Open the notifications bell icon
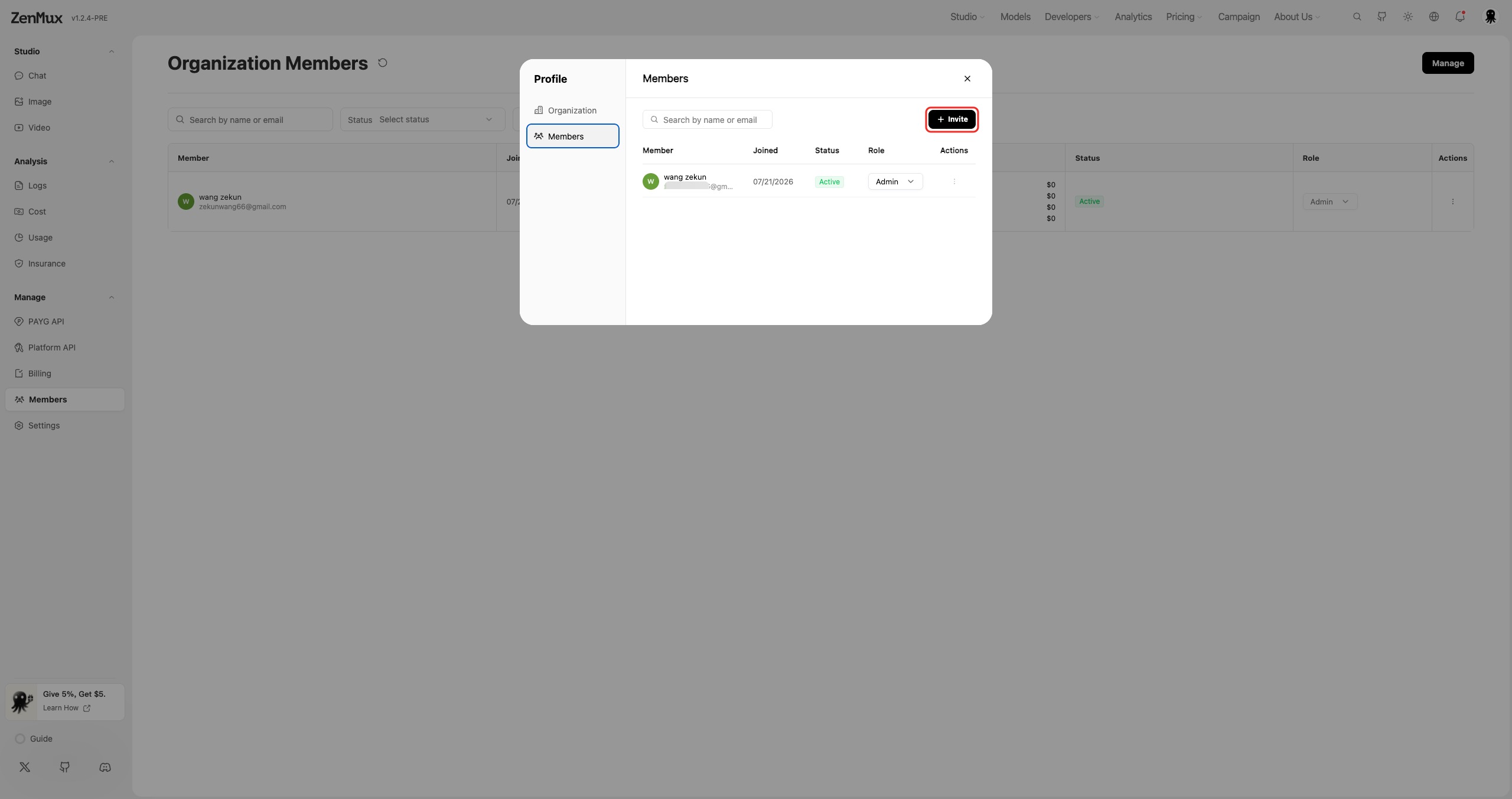 [1460, 17]
